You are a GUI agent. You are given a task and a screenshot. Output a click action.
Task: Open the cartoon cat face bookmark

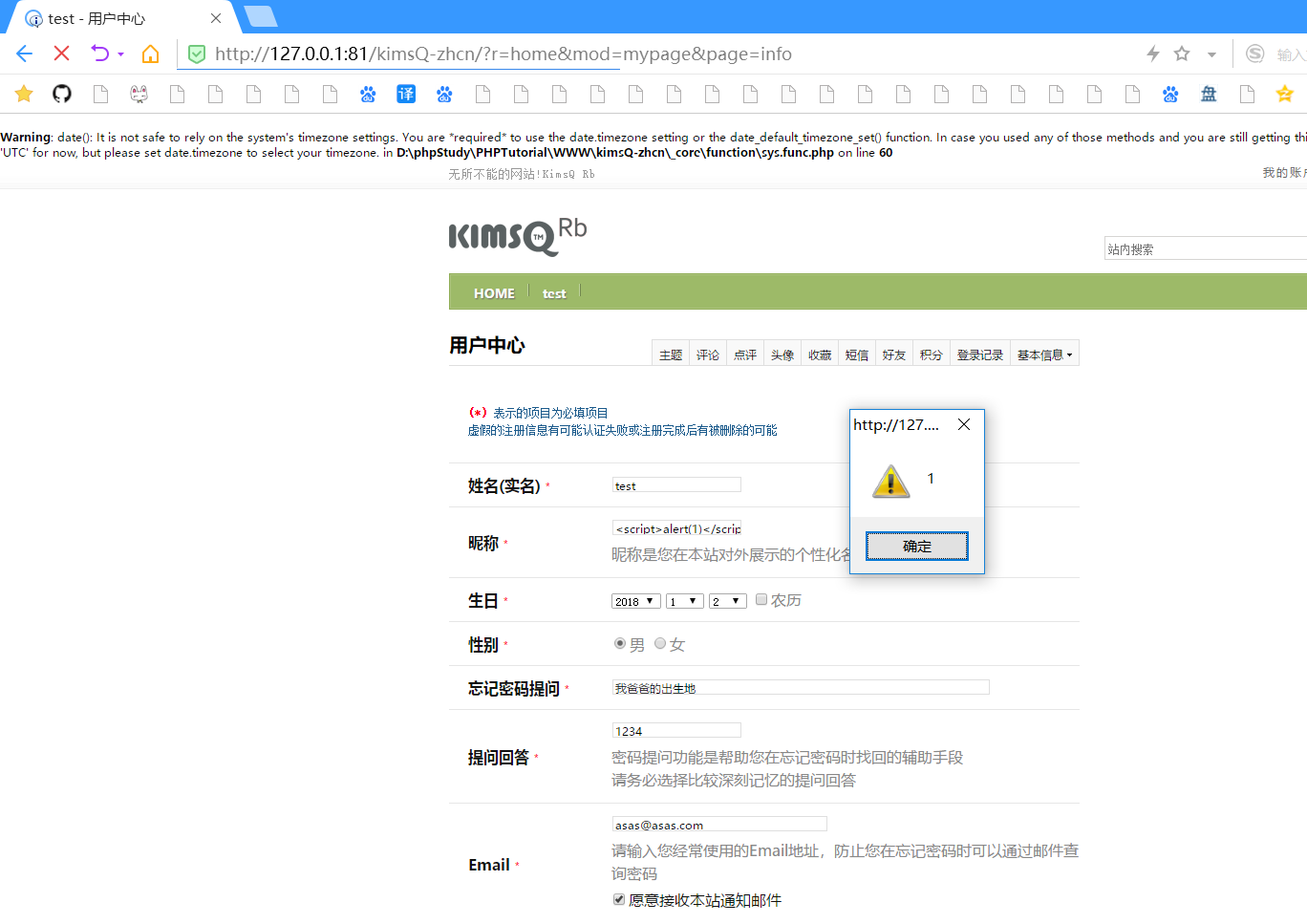point(139,94)
